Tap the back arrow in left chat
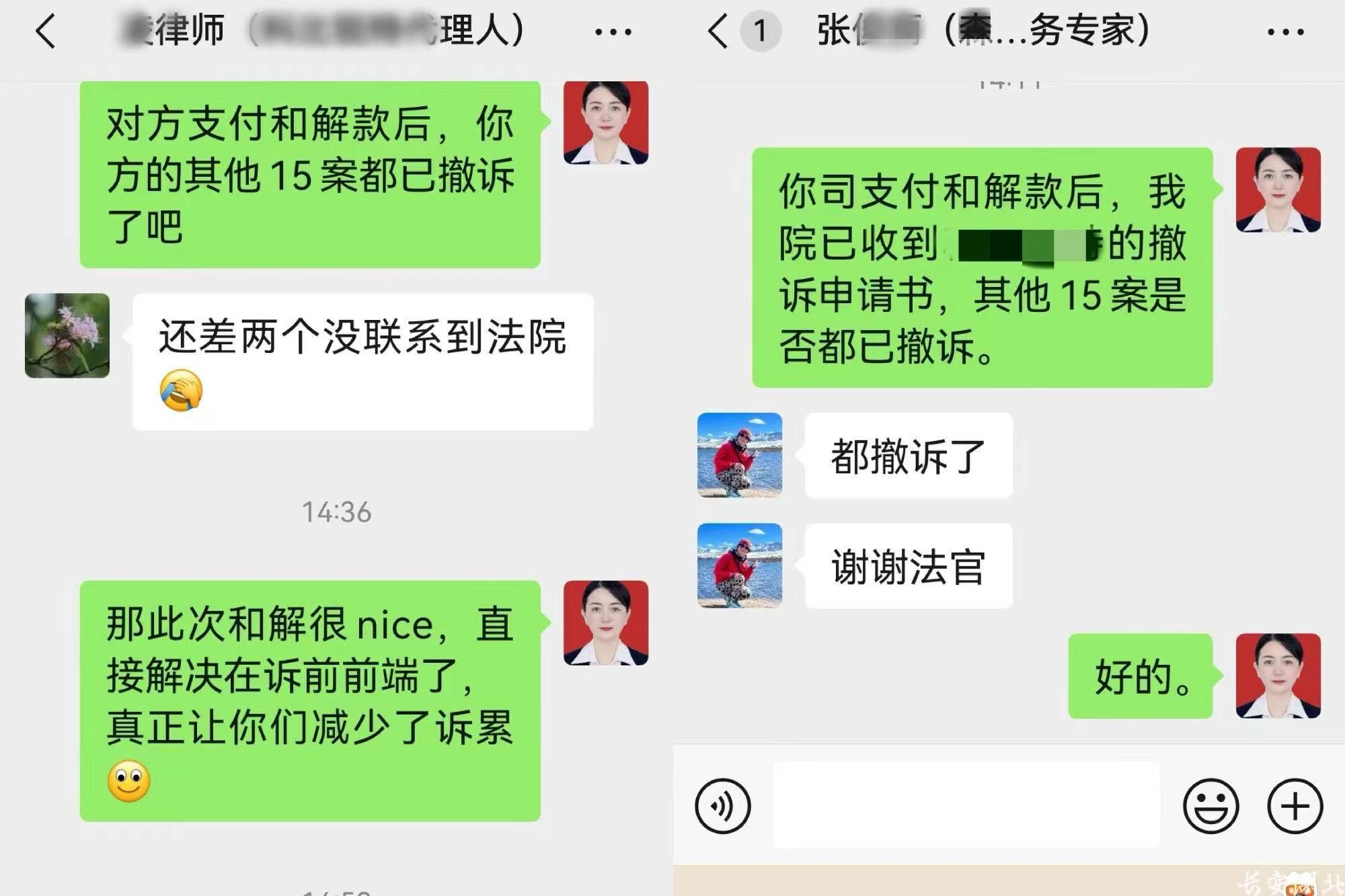Viewport: 1345px width, 896px height. tap(46, 32)
